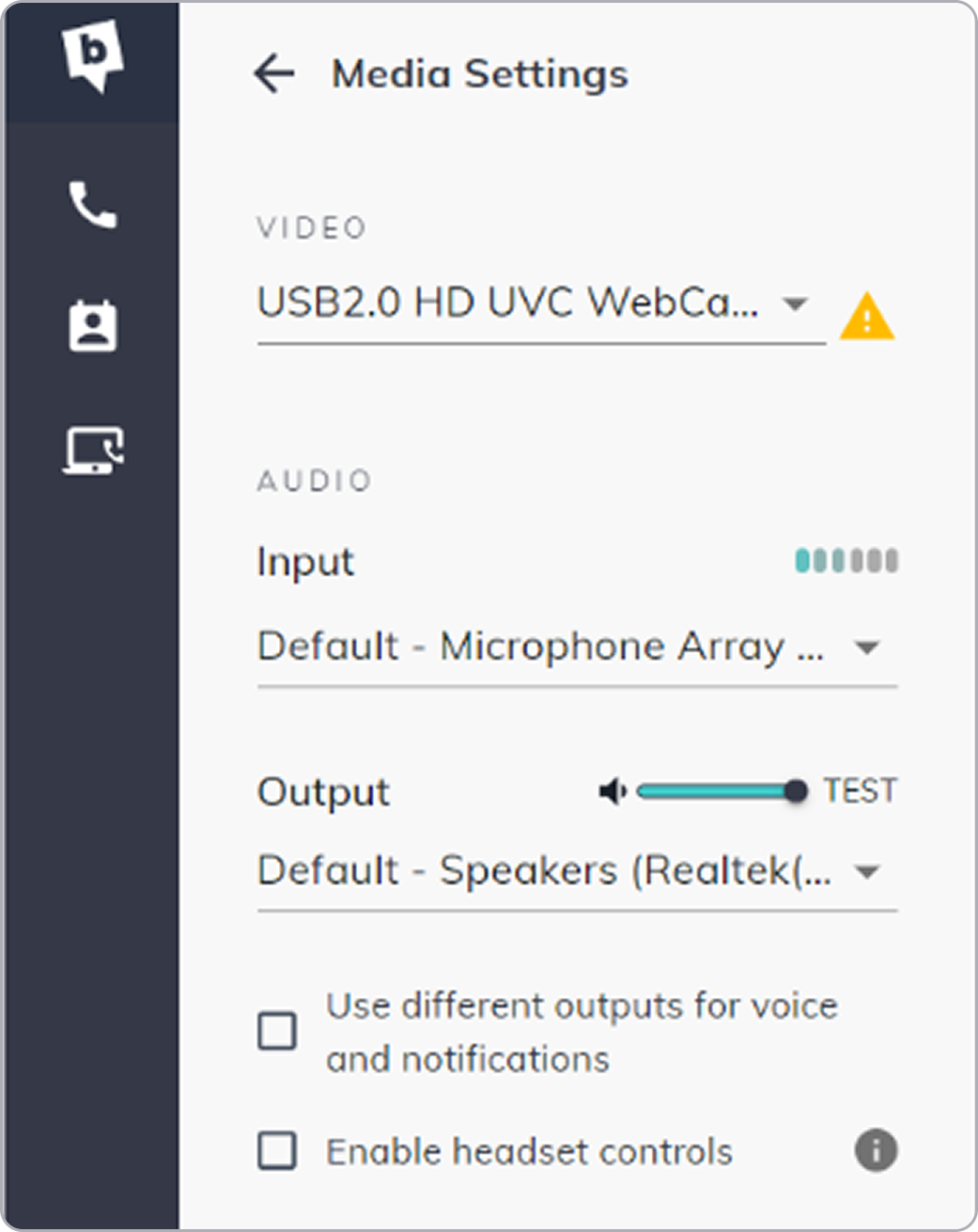
Task: Select the USB2.0 HD UVC WebCam field
Action: point(507,304)
